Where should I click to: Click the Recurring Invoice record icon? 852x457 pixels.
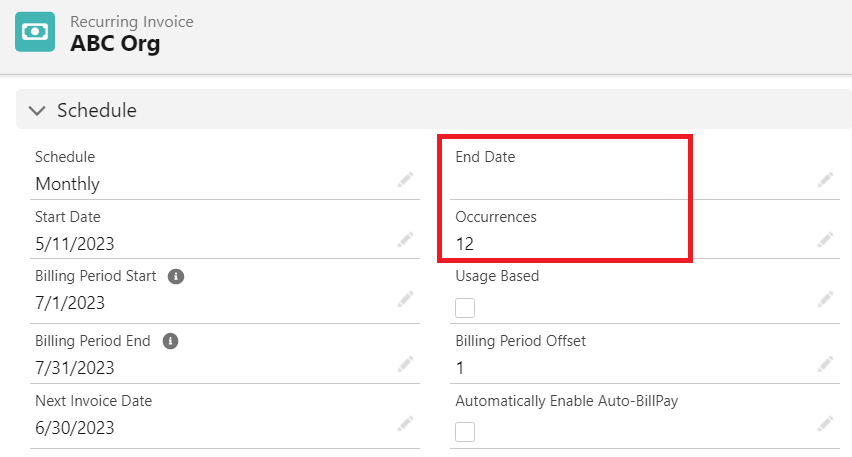35,32
